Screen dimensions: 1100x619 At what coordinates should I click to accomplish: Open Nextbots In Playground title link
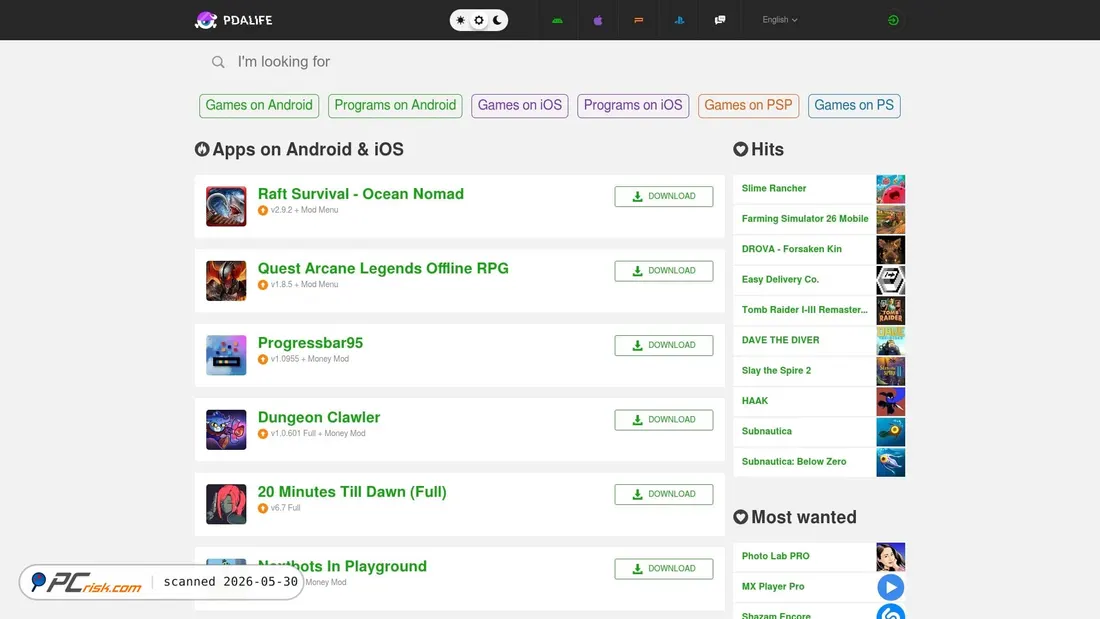pyautogui.click(x=342, y=566)
